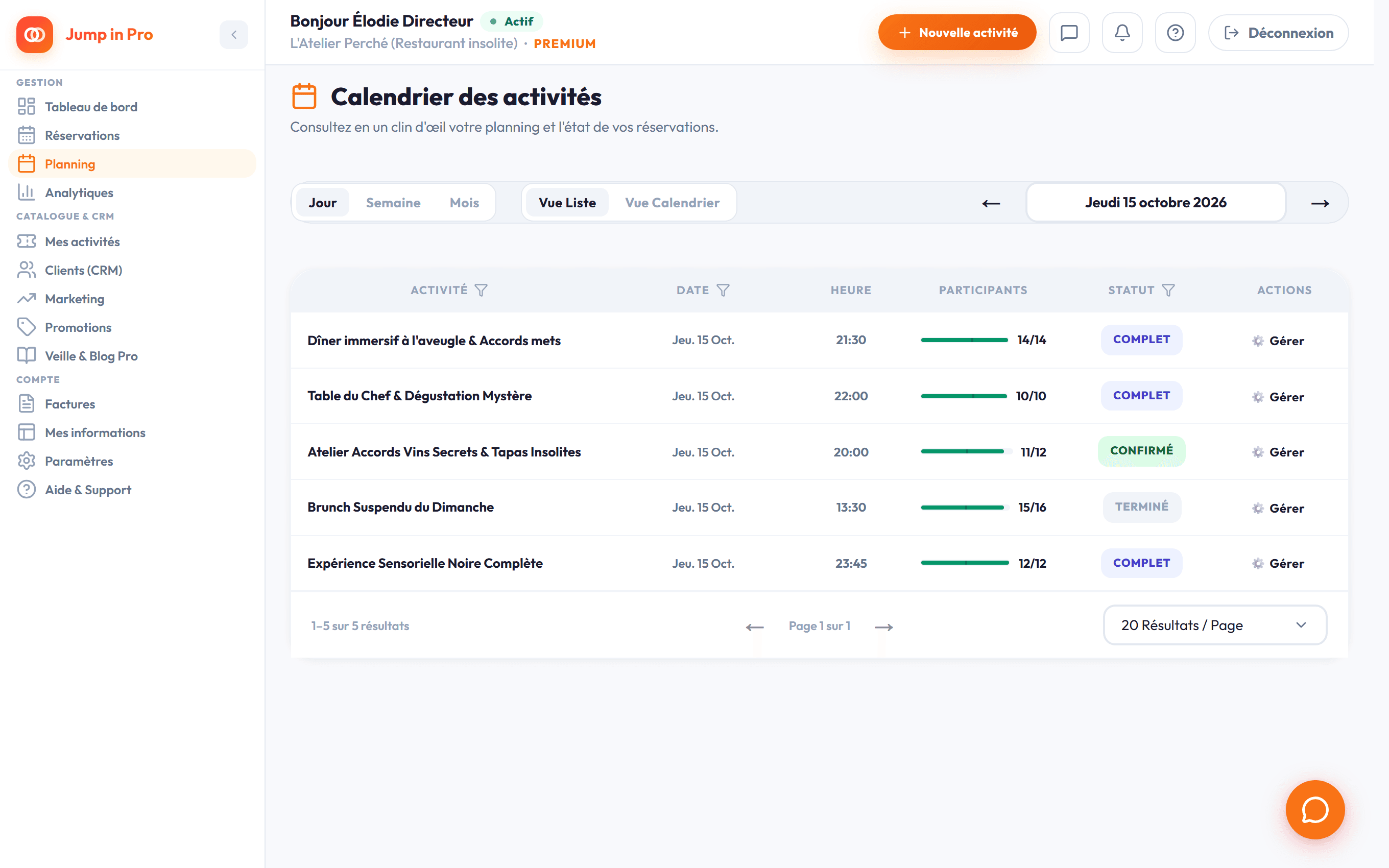Viewport: 1389px width, 868px height.
Task: Go to previous day with left arrow
Action: (x=991, y=203)
